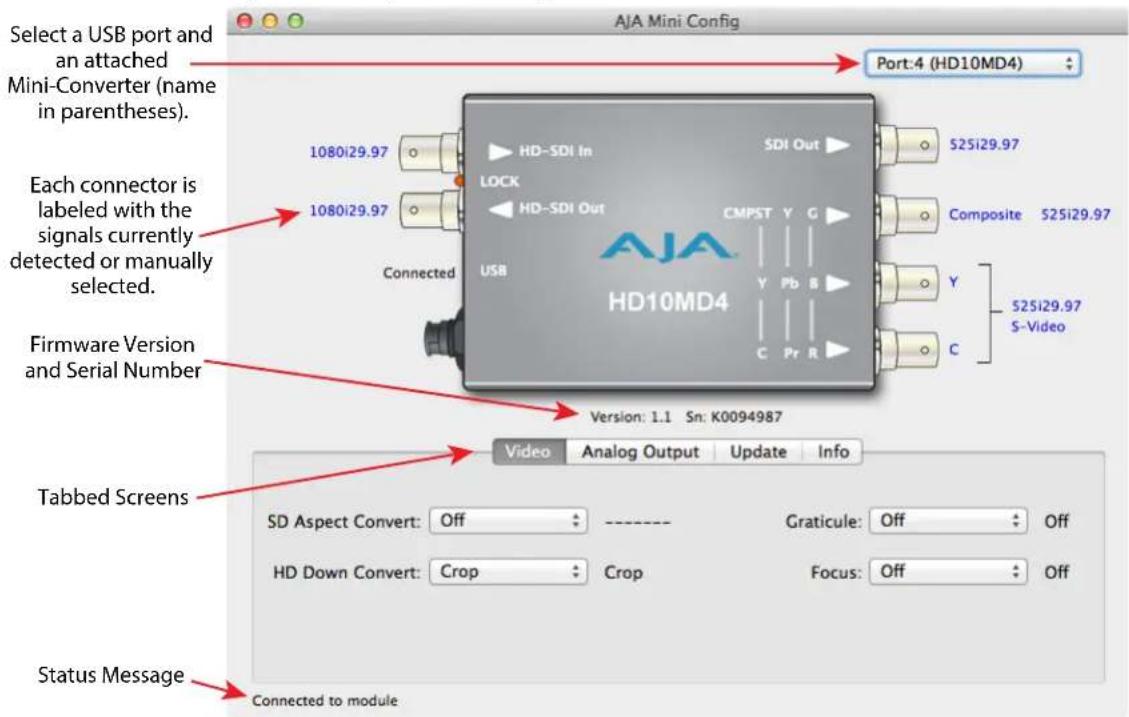Minimize the AJA Mini Config window

[x=270, y=21]
